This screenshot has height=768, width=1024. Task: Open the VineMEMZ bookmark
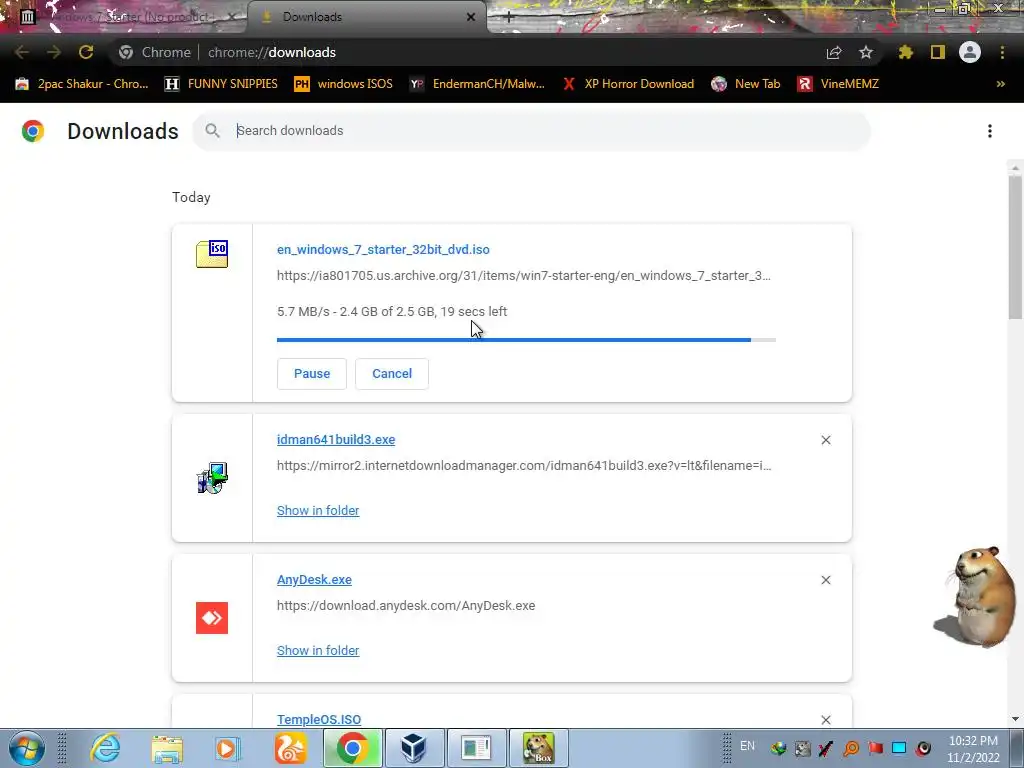(x=839, y=84)
